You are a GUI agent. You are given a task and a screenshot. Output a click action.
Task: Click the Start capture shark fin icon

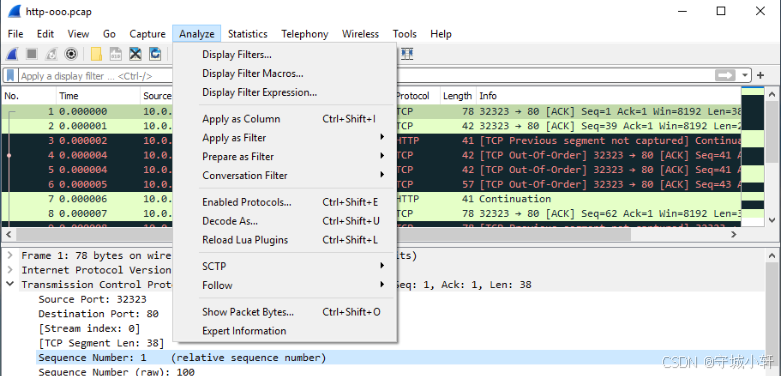12,54
